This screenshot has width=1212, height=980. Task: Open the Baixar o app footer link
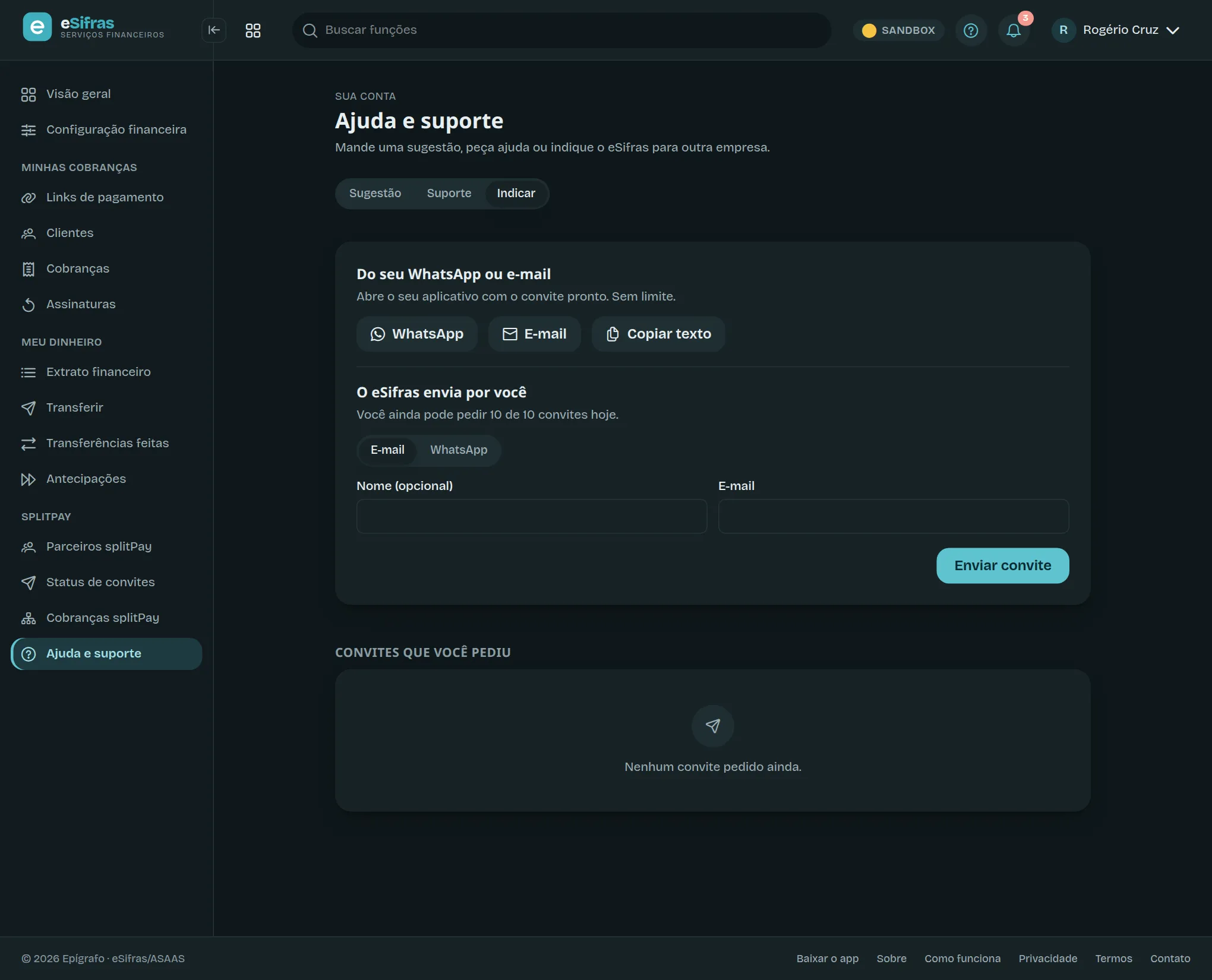(828, 959)
